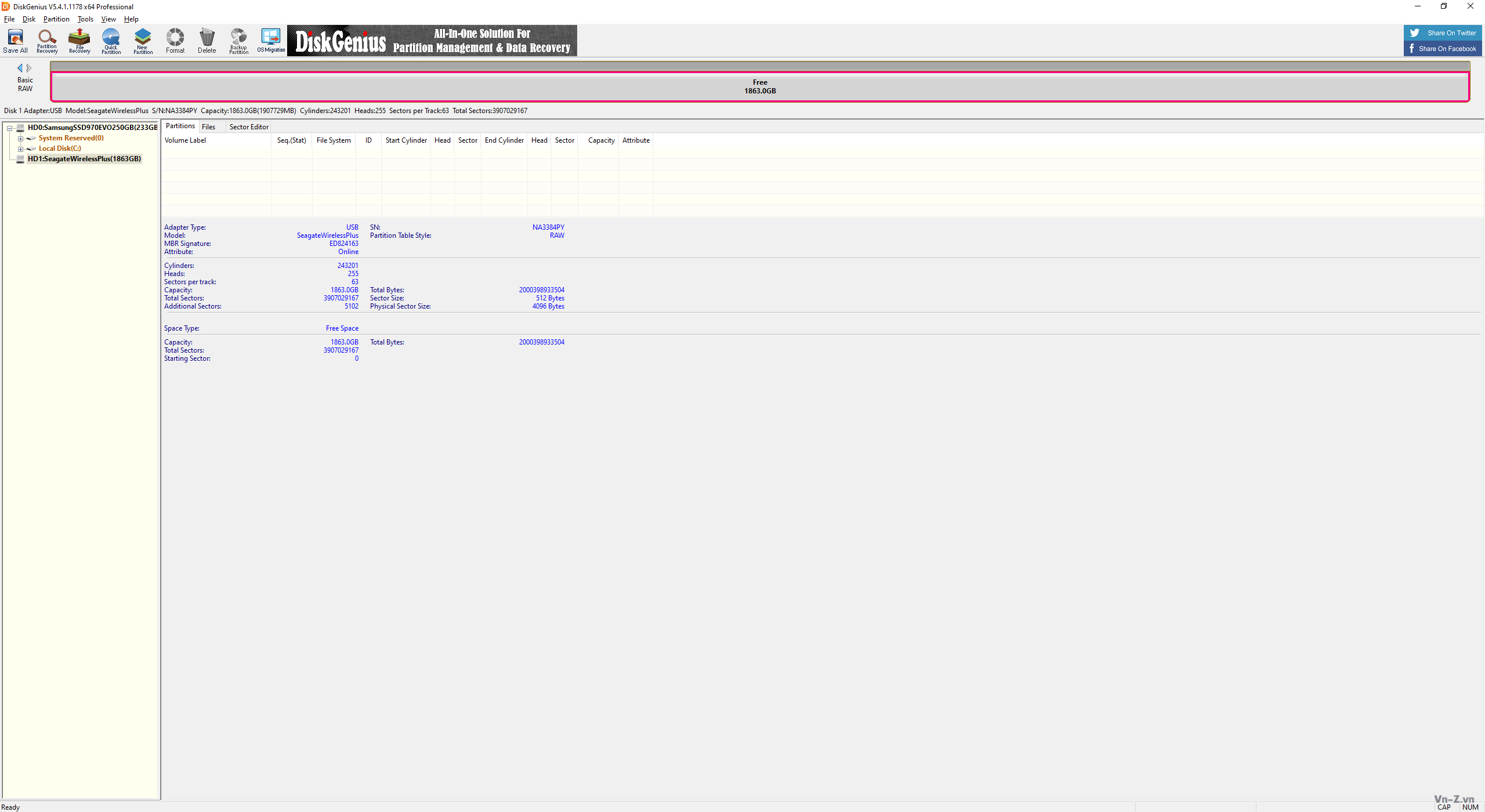Switch to the Sector Editor tab
This screenshot has height=812, width=1485.
[x=249, y=127]
